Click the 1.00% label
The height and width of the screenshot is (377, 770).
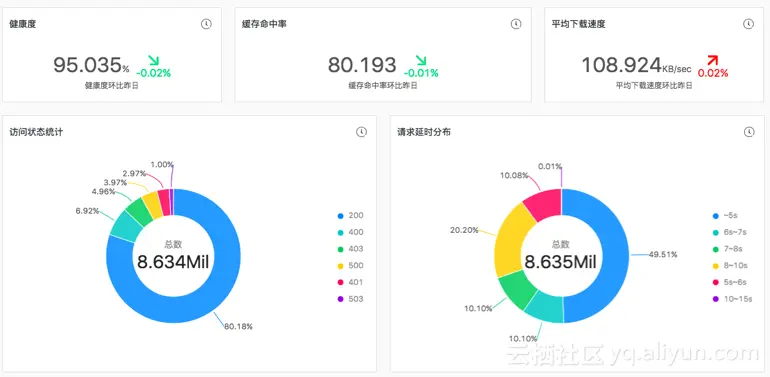point(162,164)
